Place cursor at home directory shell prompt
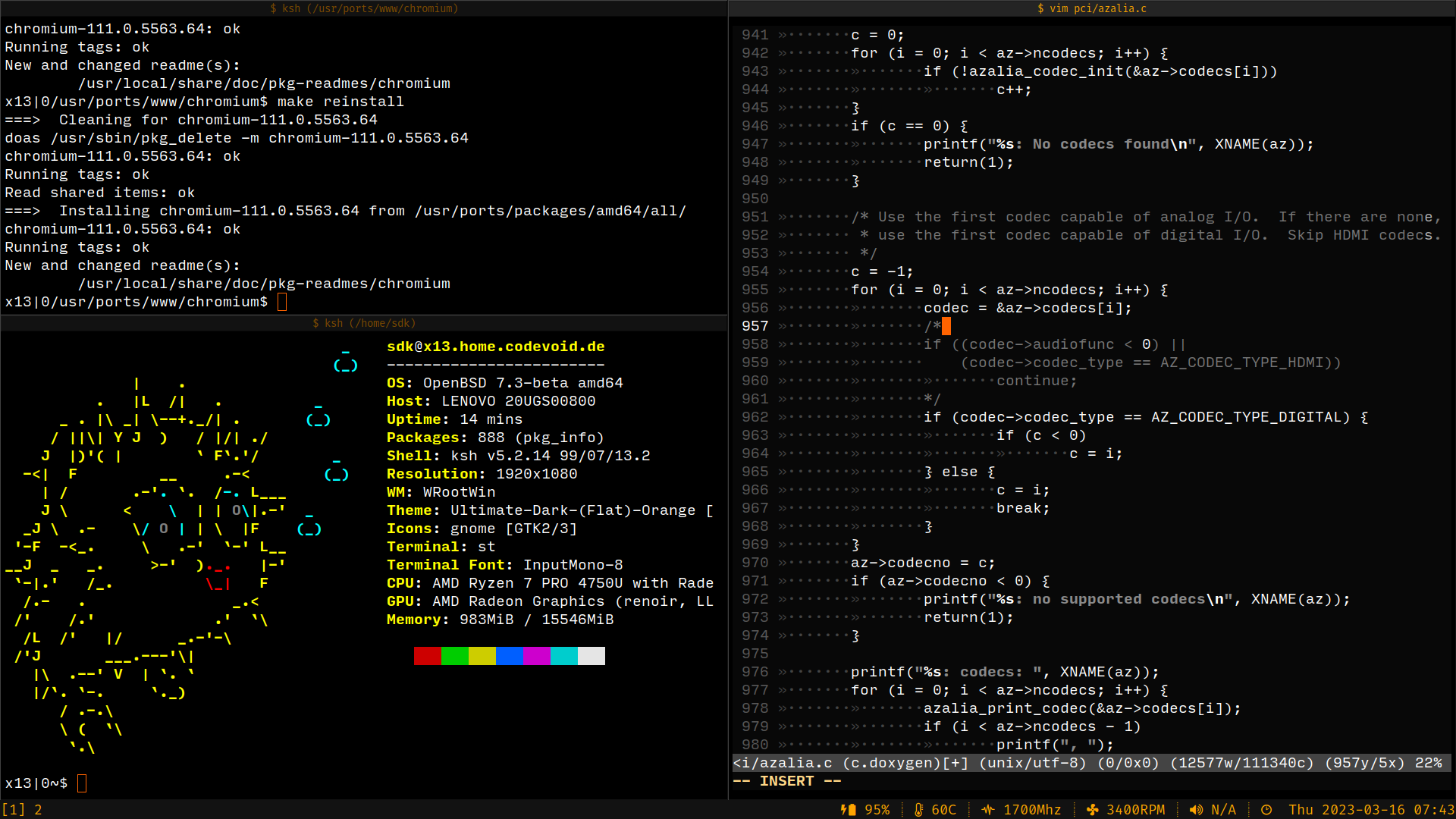This screenshot has height=819, width=1456. (x=82, y=783)
